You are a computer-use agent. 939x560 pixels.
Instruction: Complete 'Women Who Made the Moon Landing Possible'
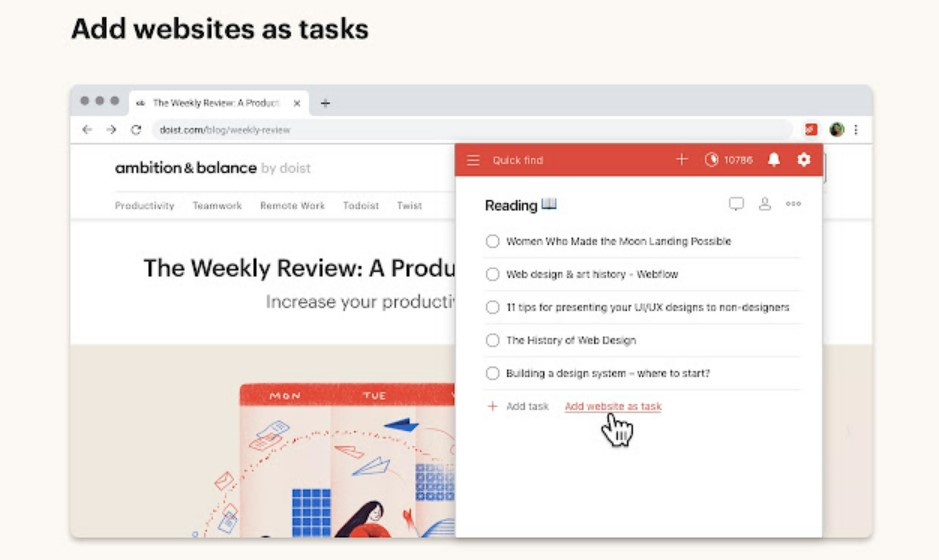tap(492, 241)
